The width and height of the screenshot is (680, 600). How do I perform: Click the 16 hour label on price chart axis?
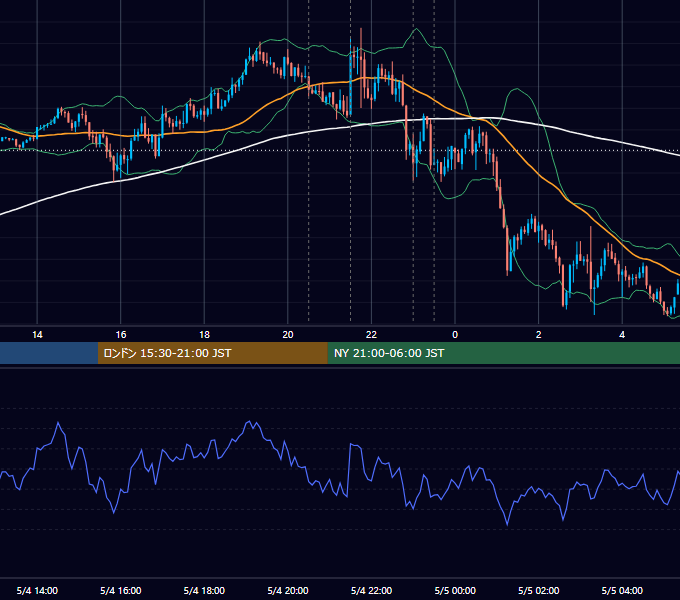(x=121, y=335)
